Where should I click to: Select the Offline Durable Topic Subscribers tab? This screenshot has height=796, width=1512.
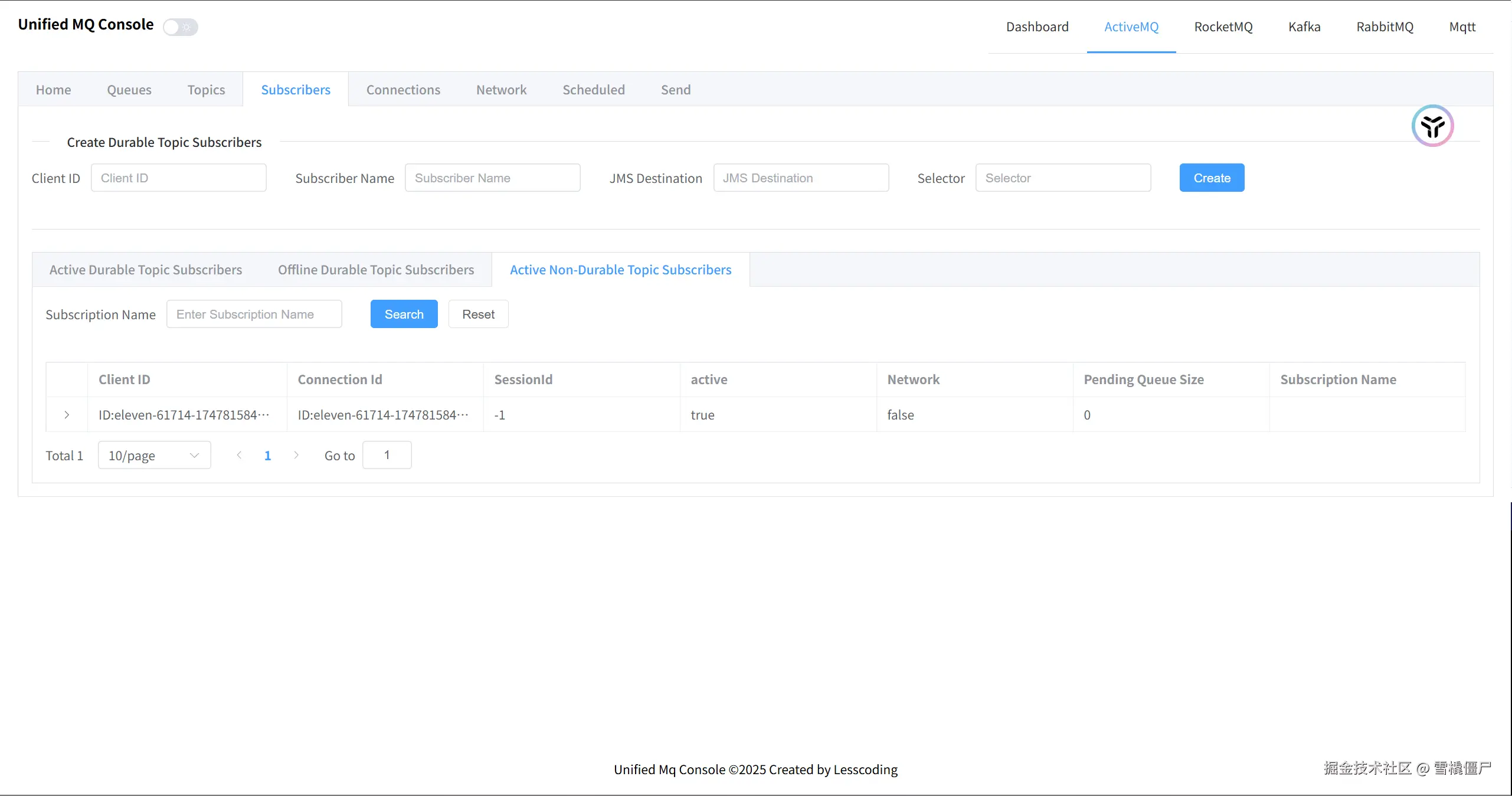[x=376, y=270]
